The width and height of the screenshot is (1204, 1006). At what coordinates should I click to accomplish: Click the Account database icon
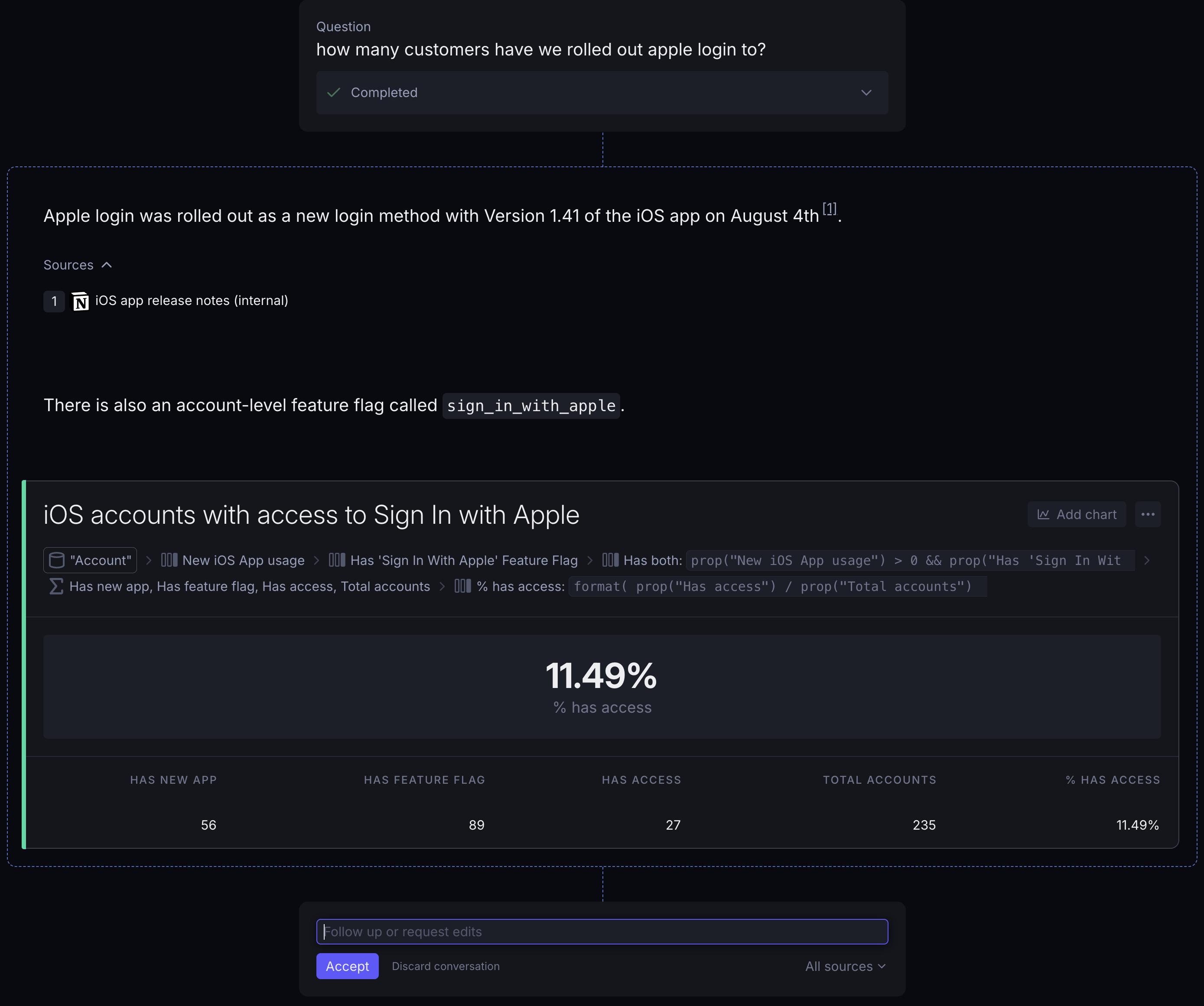pyautogui.click(x=57, y=560)
